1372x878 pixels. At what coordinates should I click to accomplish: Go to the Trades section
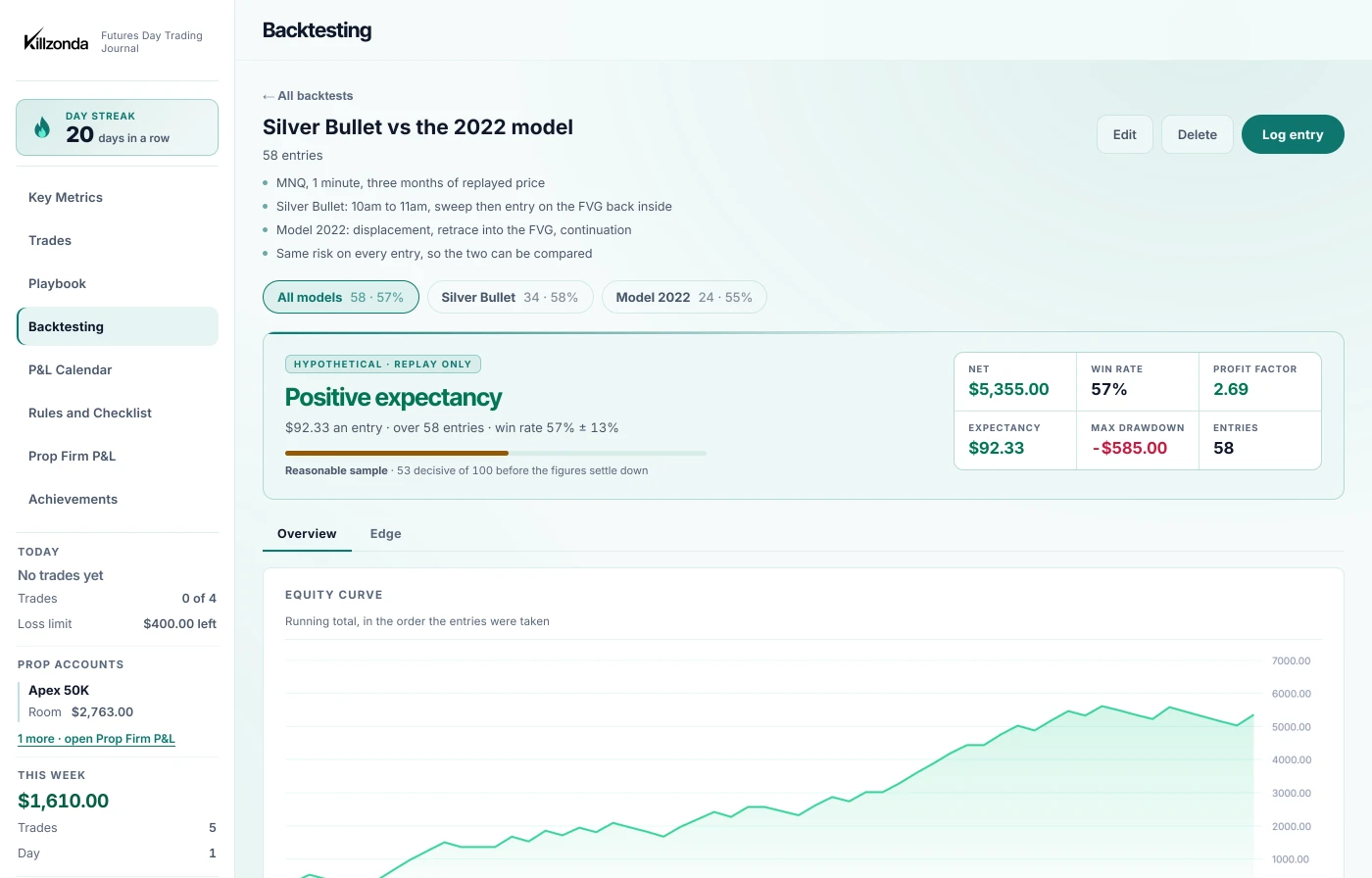pyautogui.click(x=118, y=240)
